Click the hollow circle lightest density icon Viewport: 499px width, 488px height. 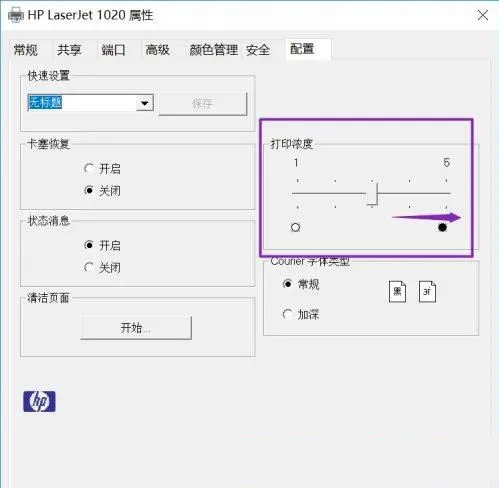[295, 227]
